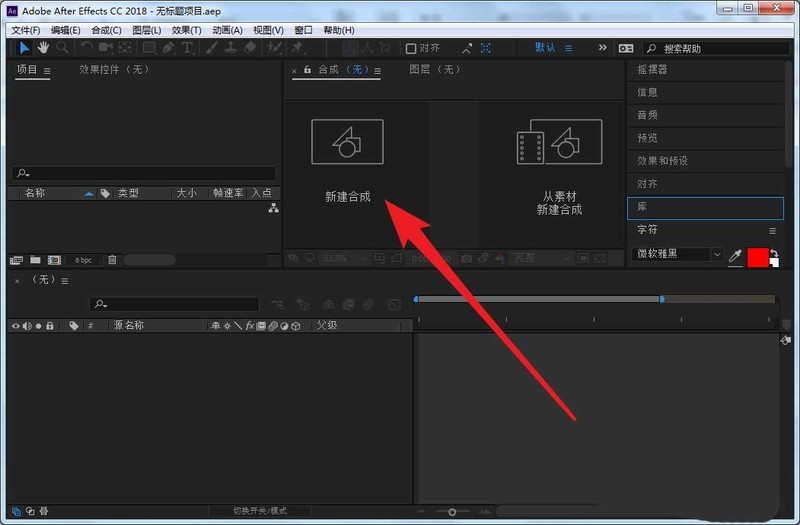Image resolution: width=800 pixels, height=525 pixels.
Task: Sort by the label tag column
Action: click(105, 193)
